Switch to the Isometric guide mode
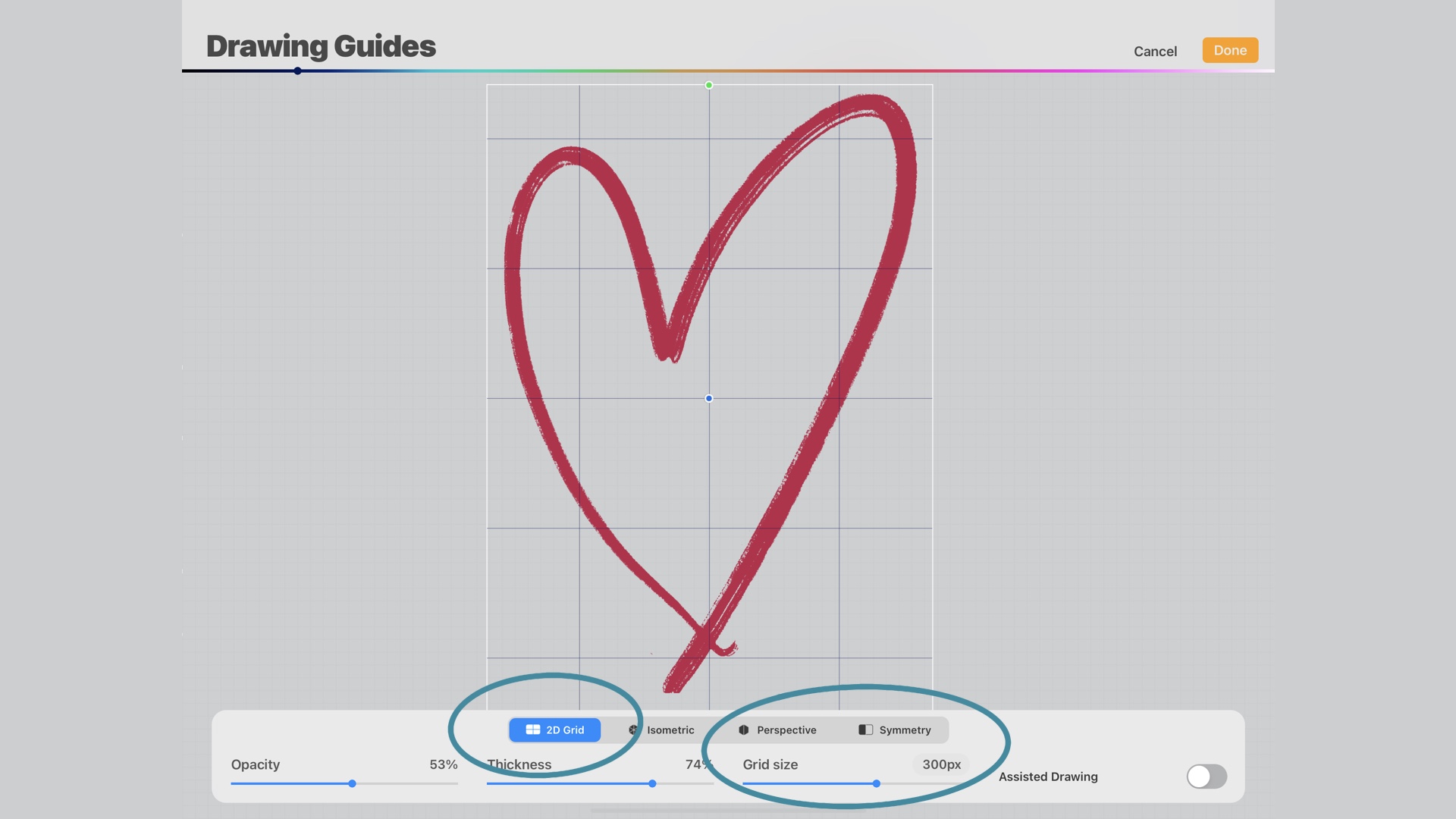Viewport: 1456px width, 819px height. click(x=661, y=730)
